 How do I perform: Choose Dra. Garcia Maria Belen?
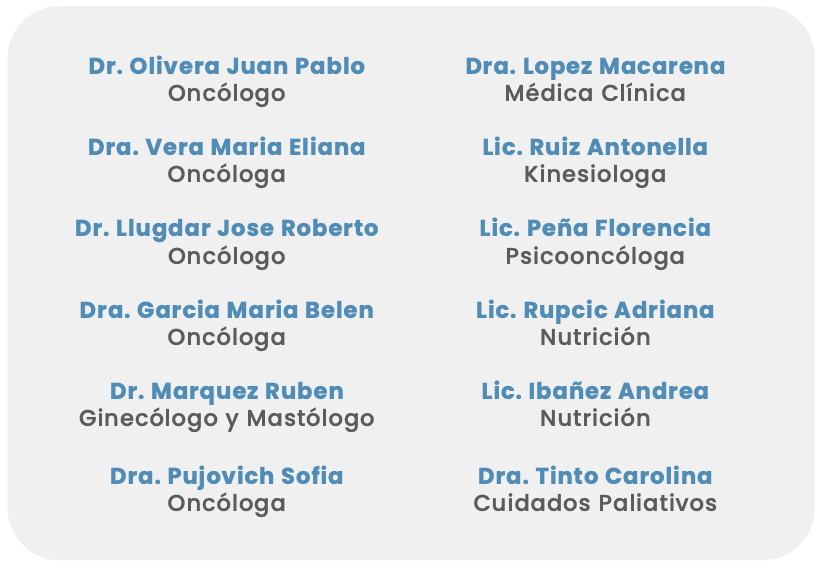[226, 310]
